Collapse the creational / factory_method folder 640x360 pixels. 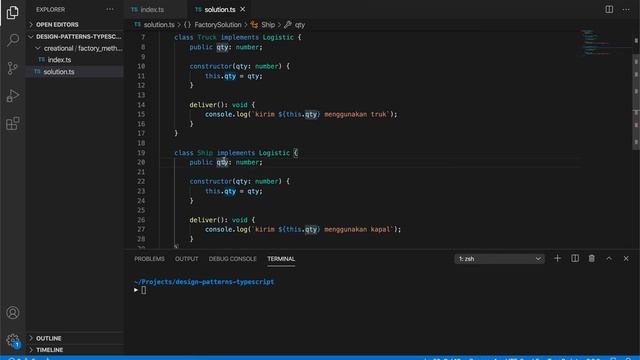75,48
